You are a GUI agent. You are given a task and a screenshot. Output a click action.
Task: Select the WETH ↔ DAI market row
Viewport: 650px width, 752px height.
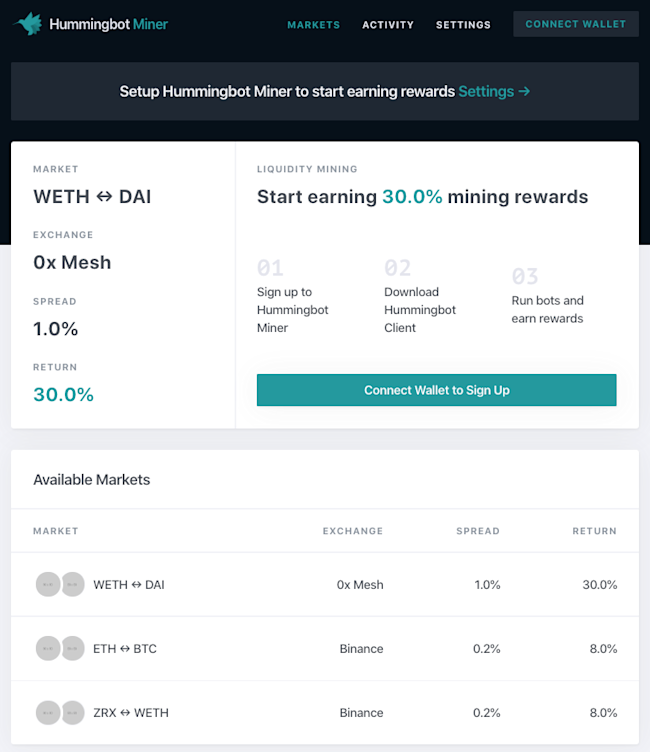pos(325,584)
